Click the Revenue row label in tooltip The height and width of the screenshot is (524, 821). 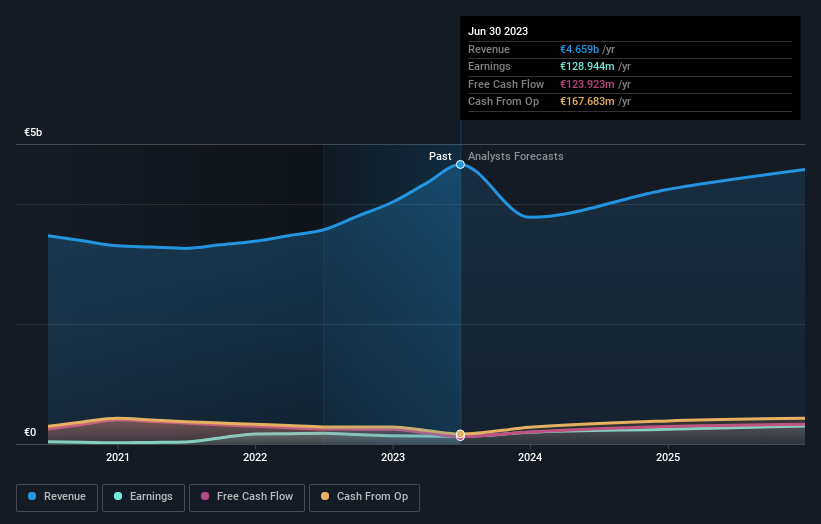click(489, 49)
